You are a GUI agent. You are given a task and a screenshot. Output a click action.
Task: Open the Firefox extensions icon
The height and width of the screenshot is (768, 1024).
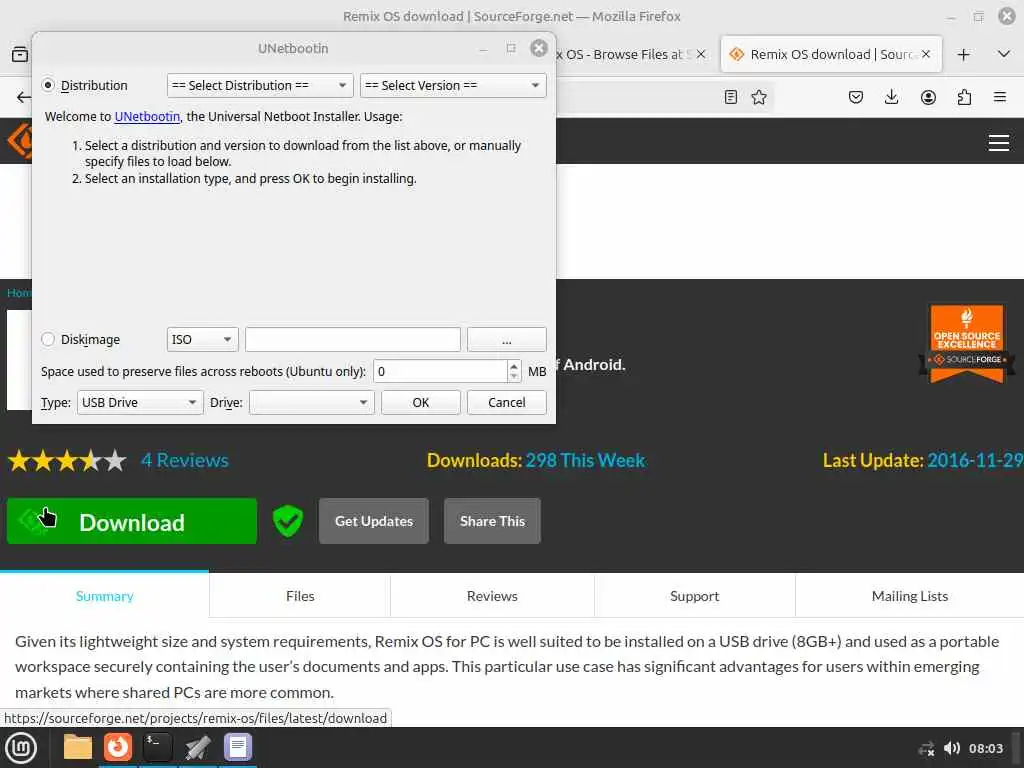coord(964,97)
